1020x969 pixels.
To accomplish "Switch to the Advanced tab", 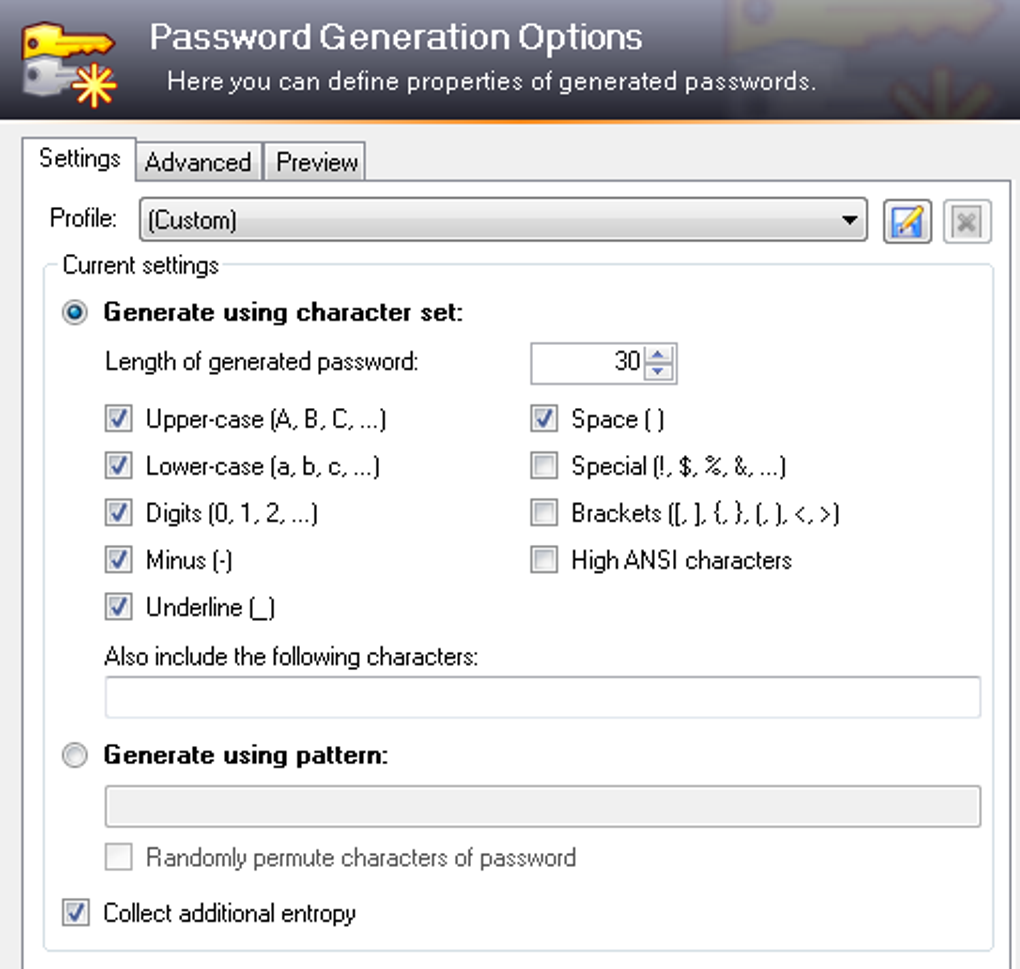I will [x=198, y=162].
